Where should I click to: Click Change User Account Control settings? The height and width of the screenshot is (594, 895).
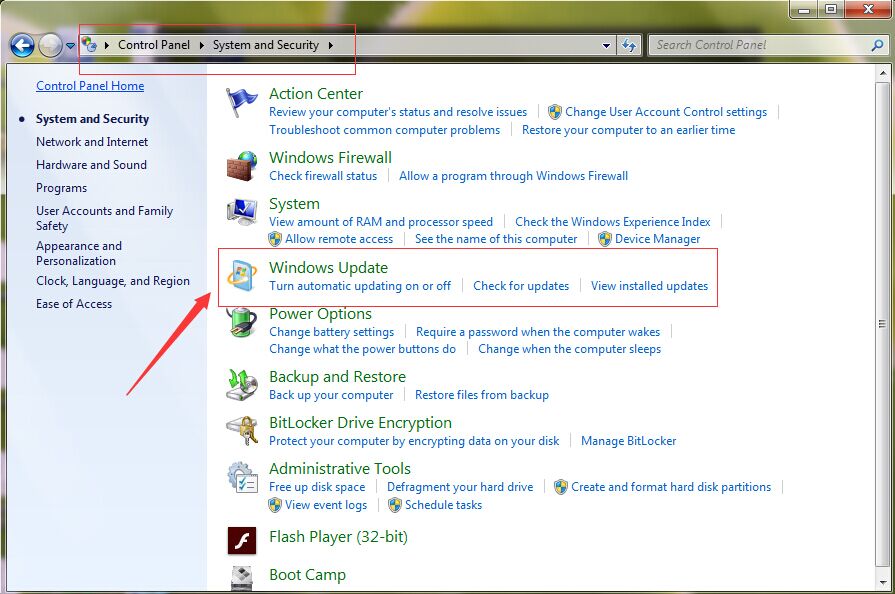pos(666,112)
